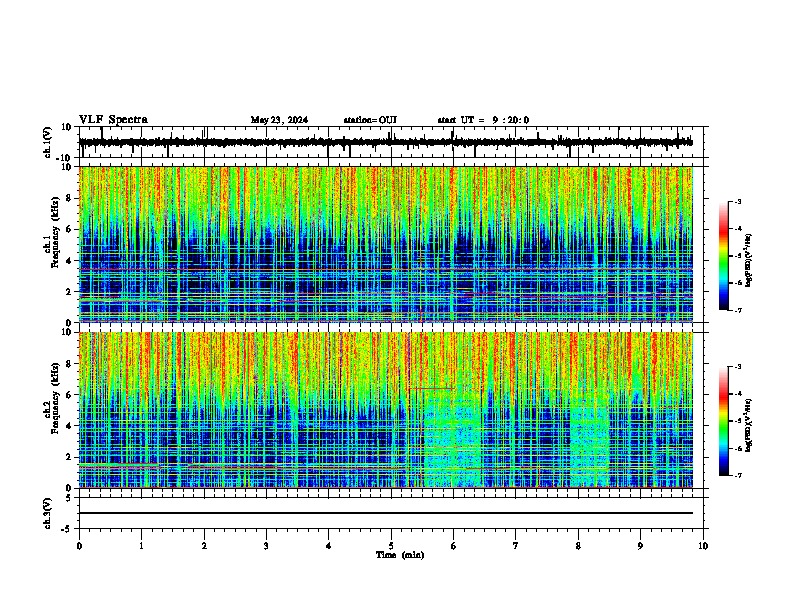Click the "start UT = 9 : 20: 0" text
The height and width of the screenshot is (612, 792).
tap(483, 120)
